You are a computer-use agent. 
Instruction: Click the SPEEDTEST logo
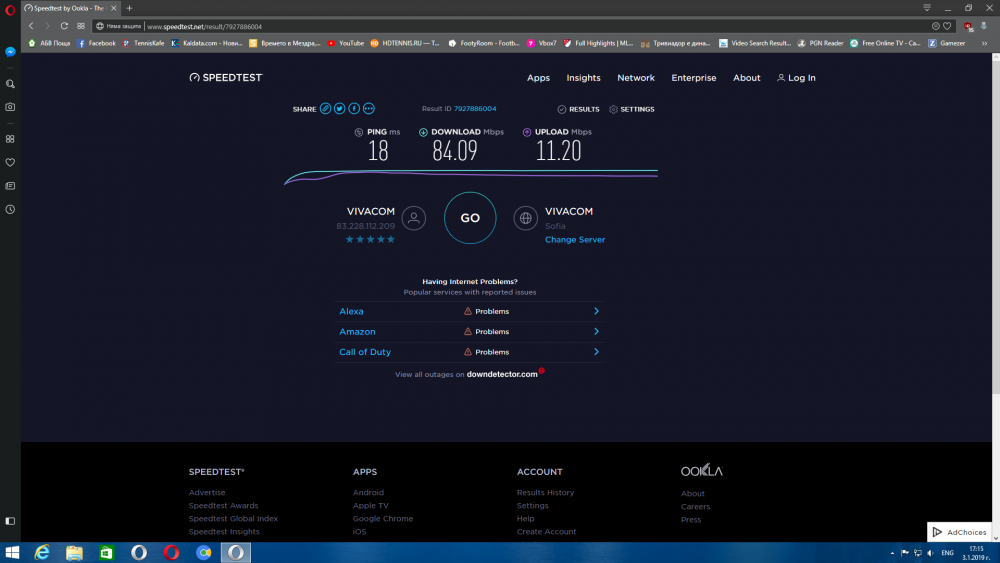226,78
